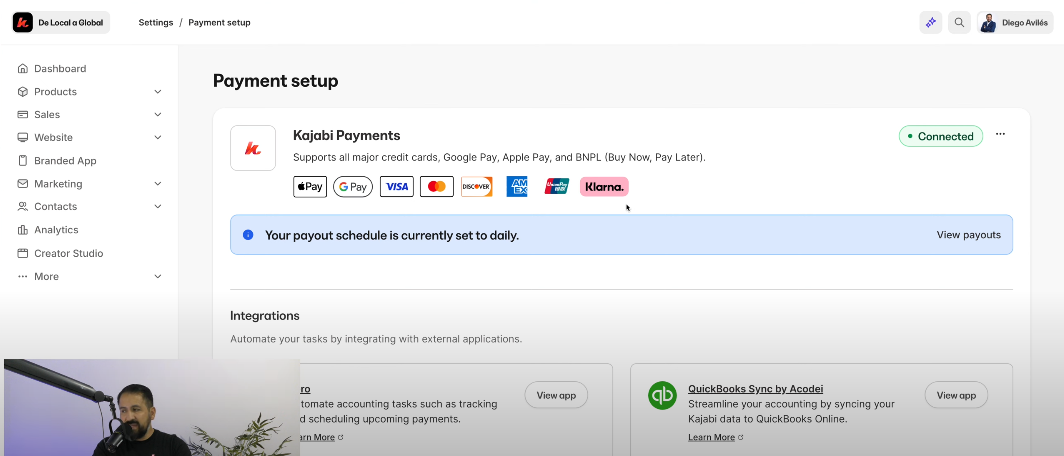The height and width of the screenshot is (456, 1064).
Task: Expand the Products submenu chevron
Action: [x=158, y=92]
